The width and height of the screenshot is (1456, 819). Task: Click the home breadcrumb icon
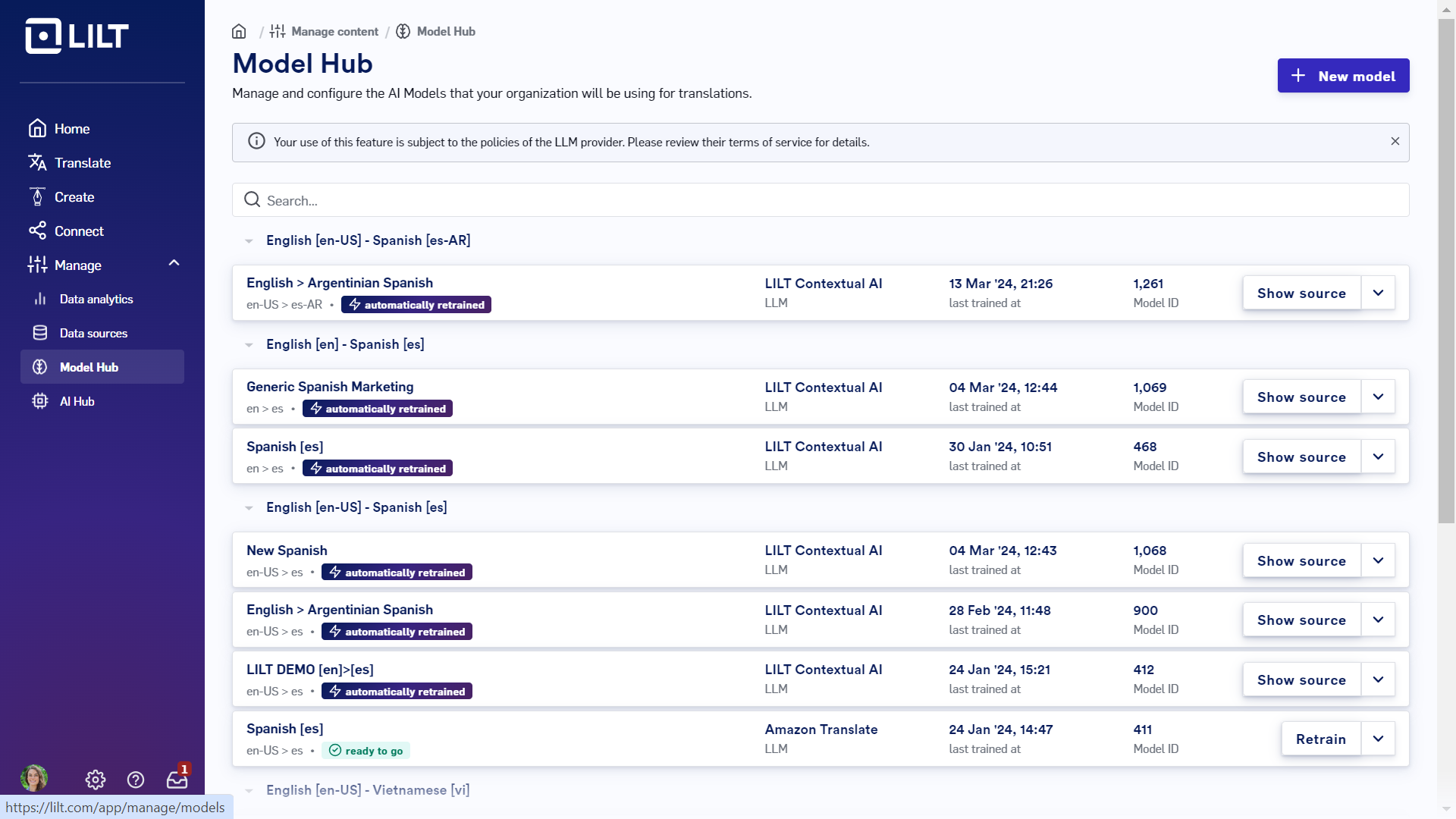pyautogui.click(x=239, y=31)
